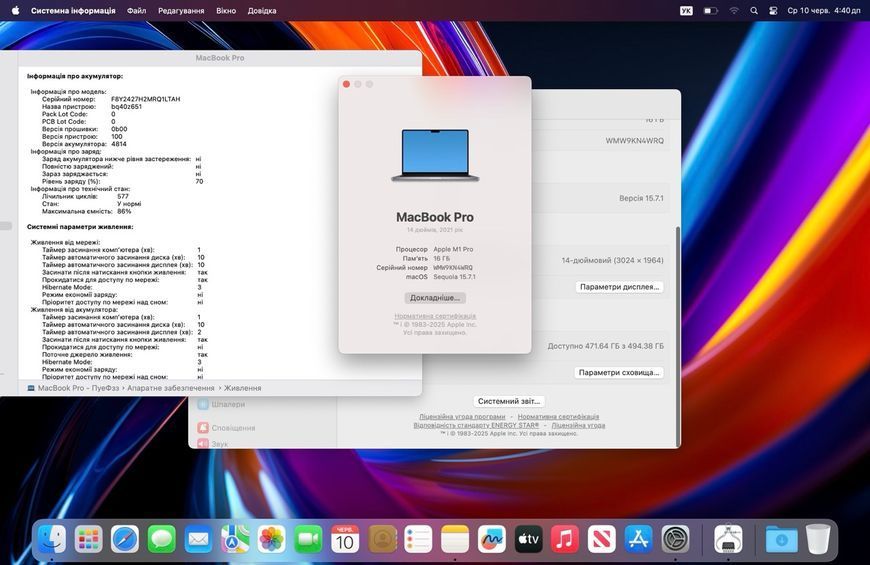
Task: Open the Довідка menu
Action: pyautogui.click(x=262, y=11)
